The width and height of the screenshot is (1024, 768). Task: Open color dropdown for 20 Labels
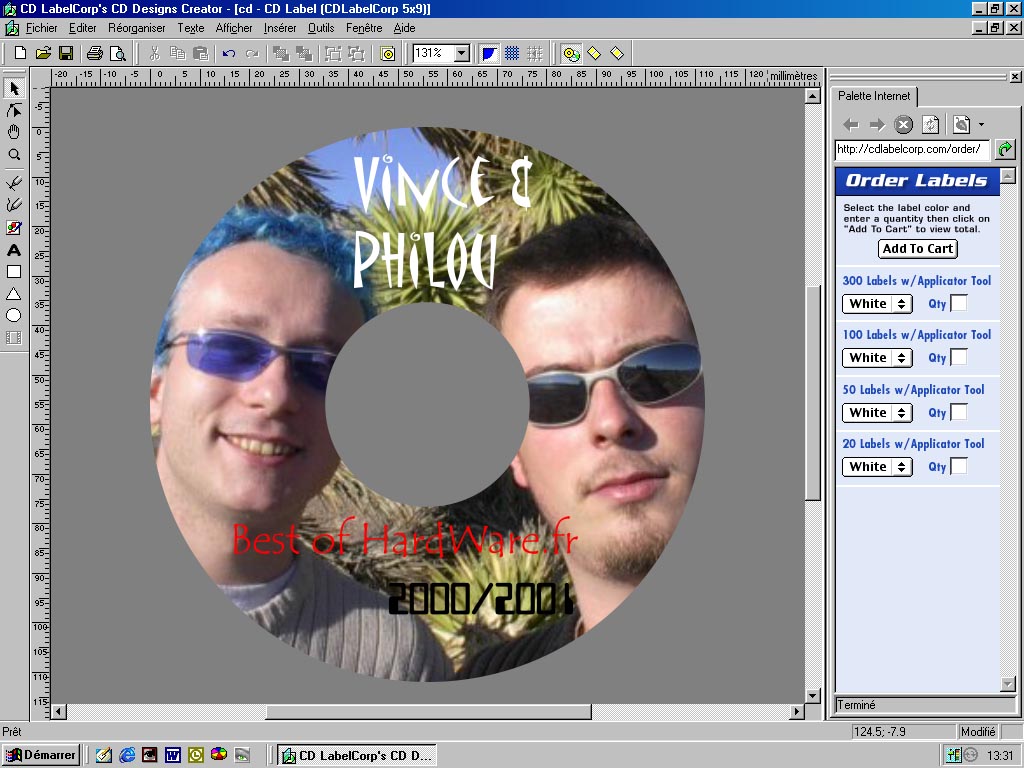pyautogui.click(x=877, y=467)
